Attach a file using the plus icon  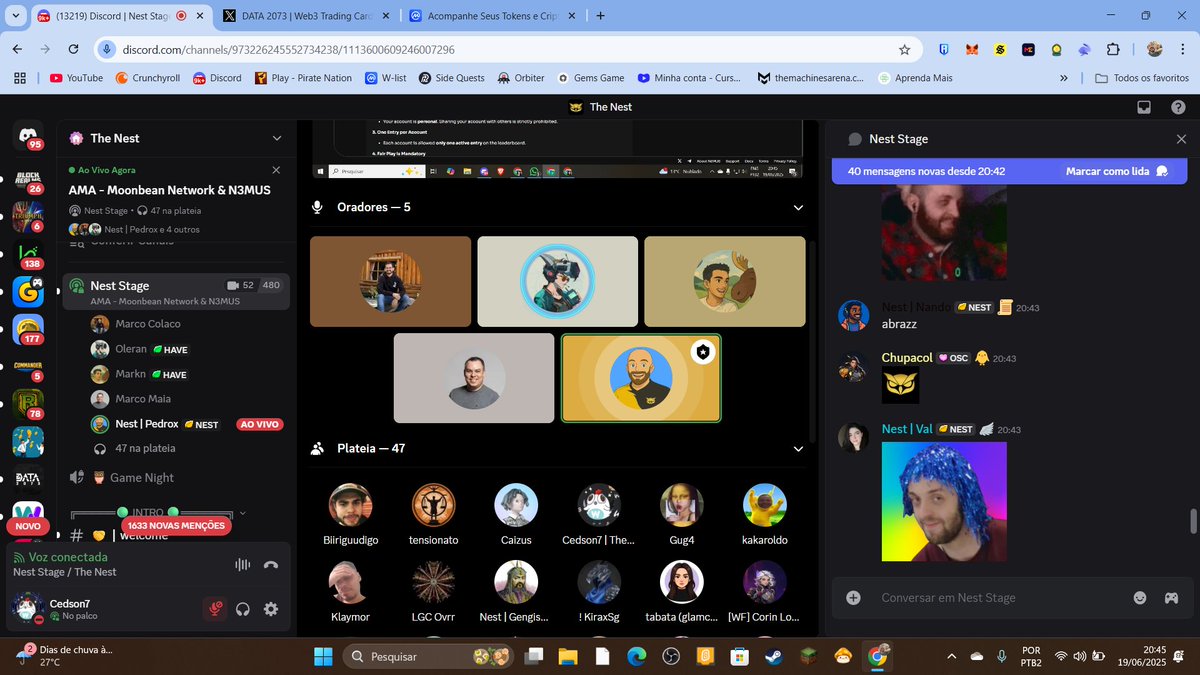852,597
